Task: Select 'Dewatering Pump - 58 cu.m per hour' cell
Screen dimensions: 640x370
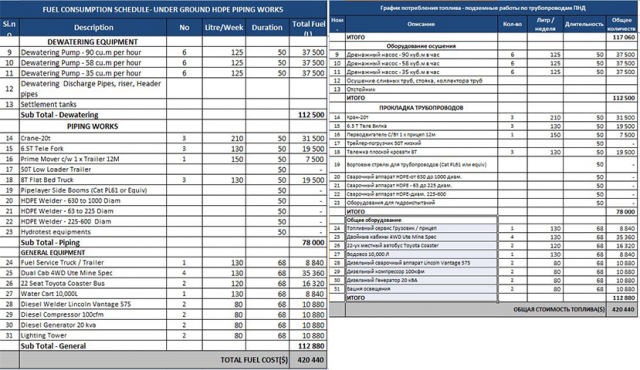Action: (93, 62)
